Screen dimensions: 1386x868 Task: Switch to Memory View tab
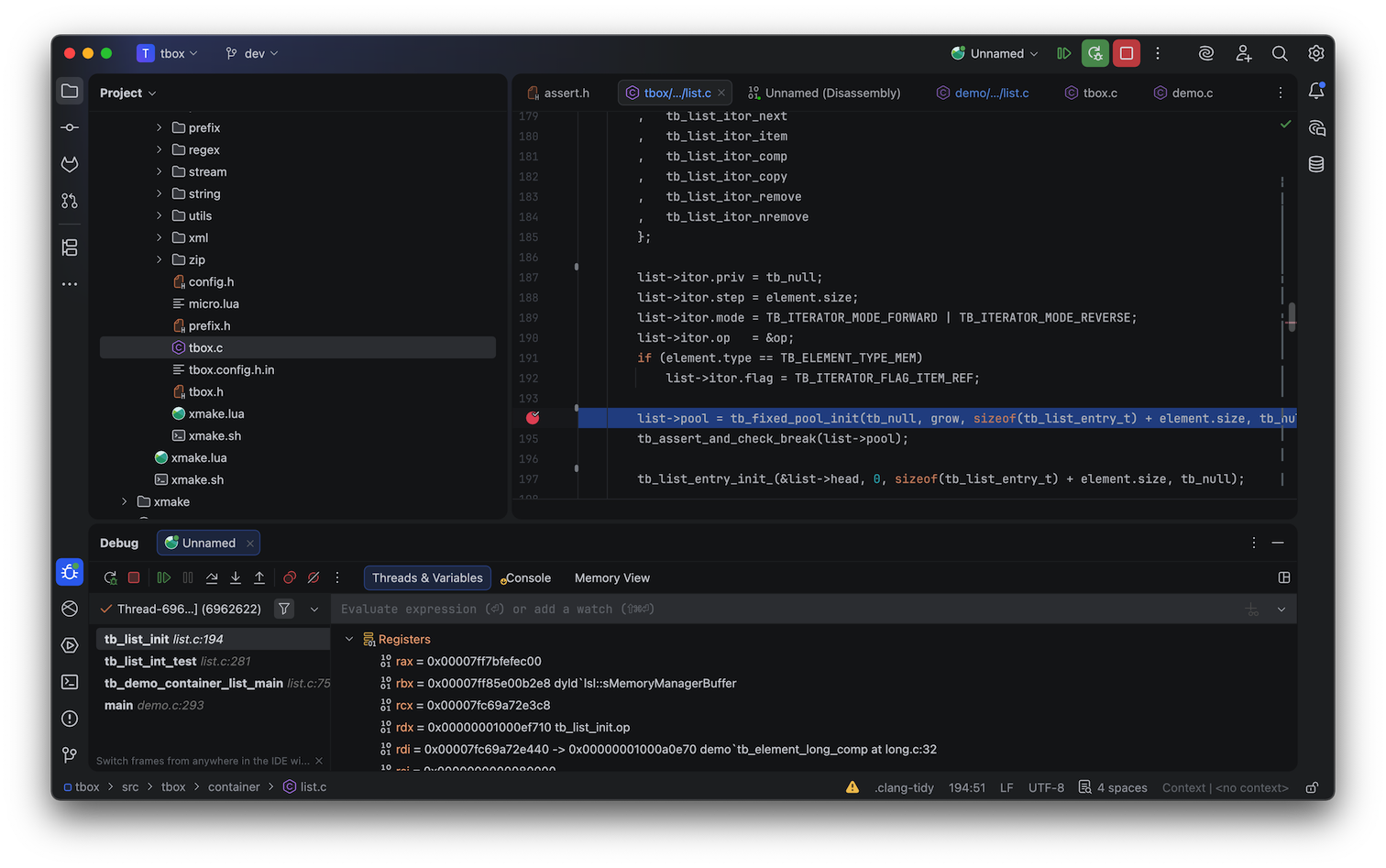(x=611, y=577)
